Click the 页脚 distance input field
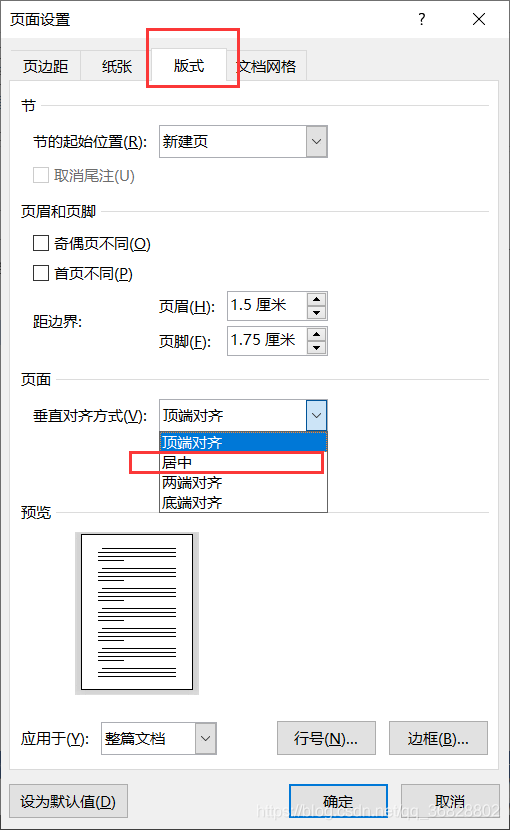The height and width of the screenshot is (830, 510). (267, 340)
